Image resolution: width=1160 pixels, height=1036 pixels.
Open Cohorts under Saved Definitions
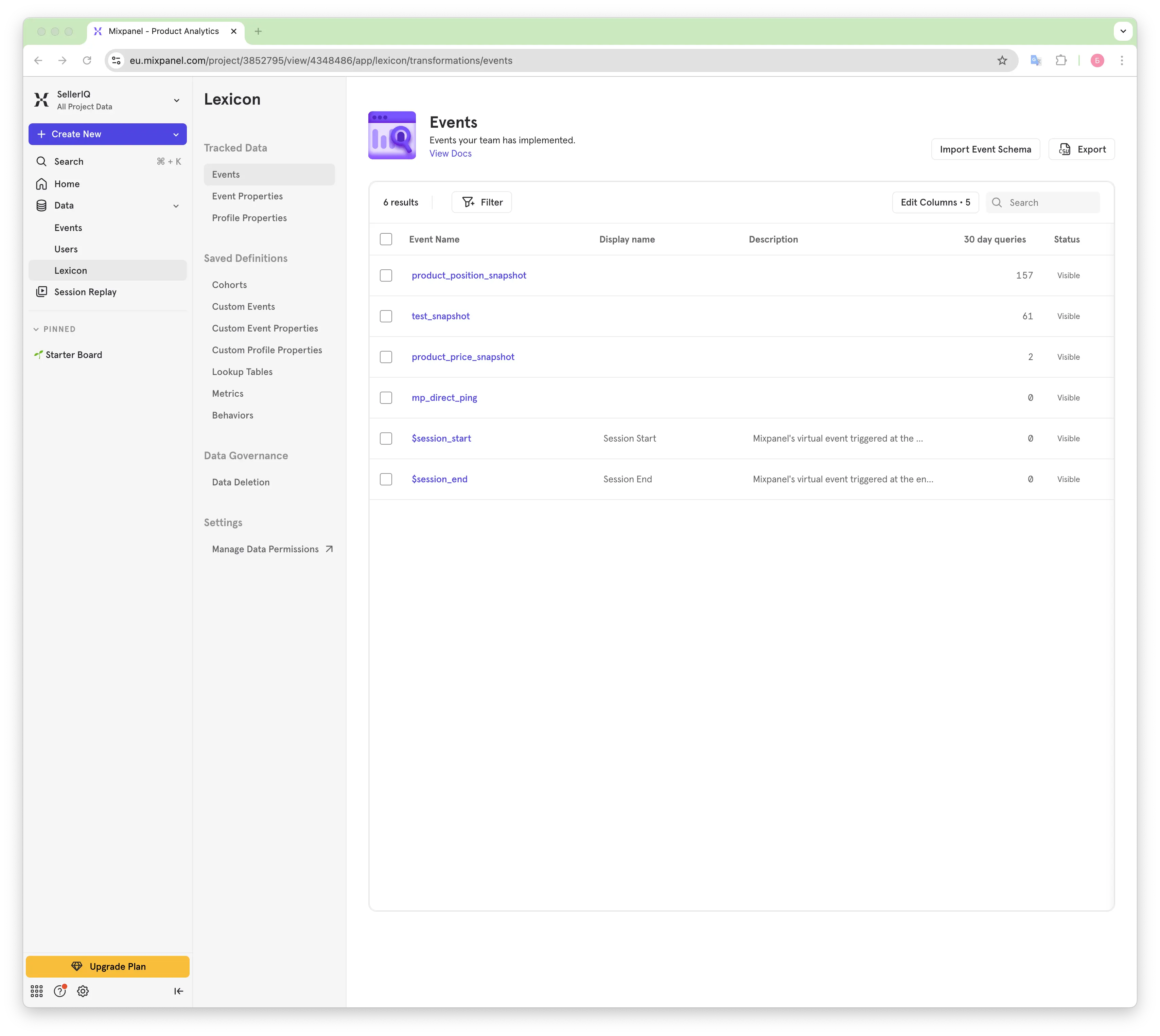click(x=229, y=285)
